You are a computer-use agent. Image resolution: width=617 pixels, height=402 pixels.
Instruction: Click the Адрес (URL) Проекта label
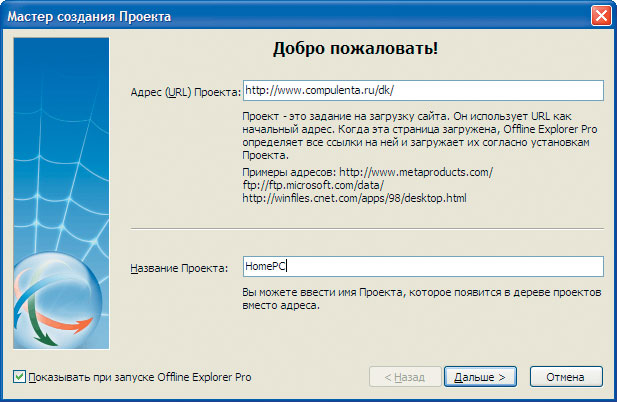[x=185, y=92]
